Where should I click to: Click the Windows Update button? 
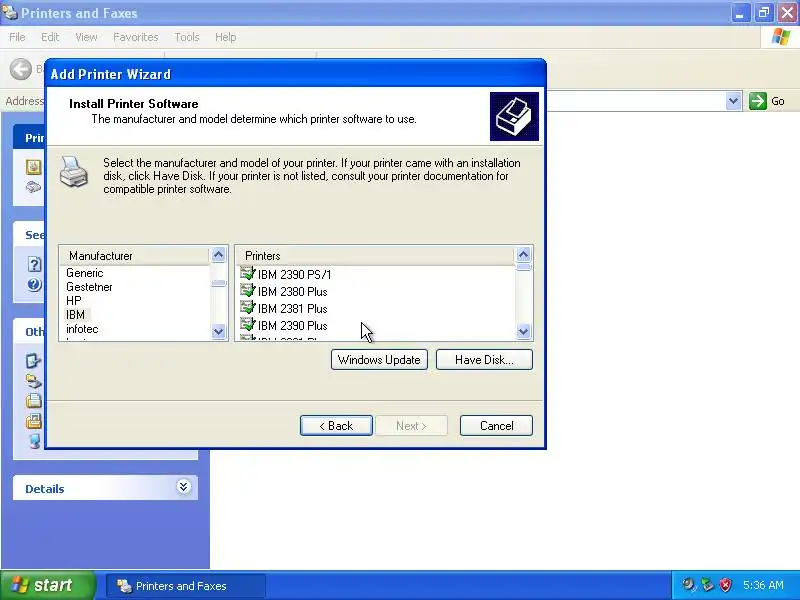pyautogui.click(x=379, y=360)
